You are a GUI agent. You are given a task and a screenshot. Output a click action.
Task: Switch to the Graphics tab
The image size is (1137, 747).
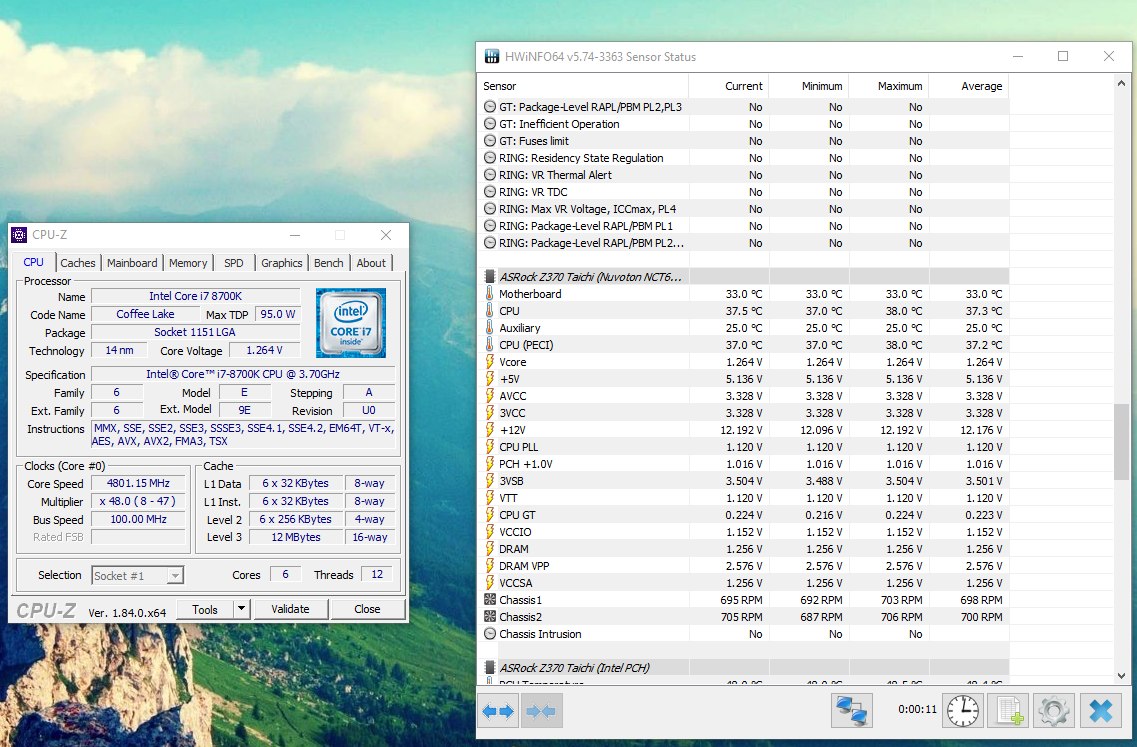point(281,263)
